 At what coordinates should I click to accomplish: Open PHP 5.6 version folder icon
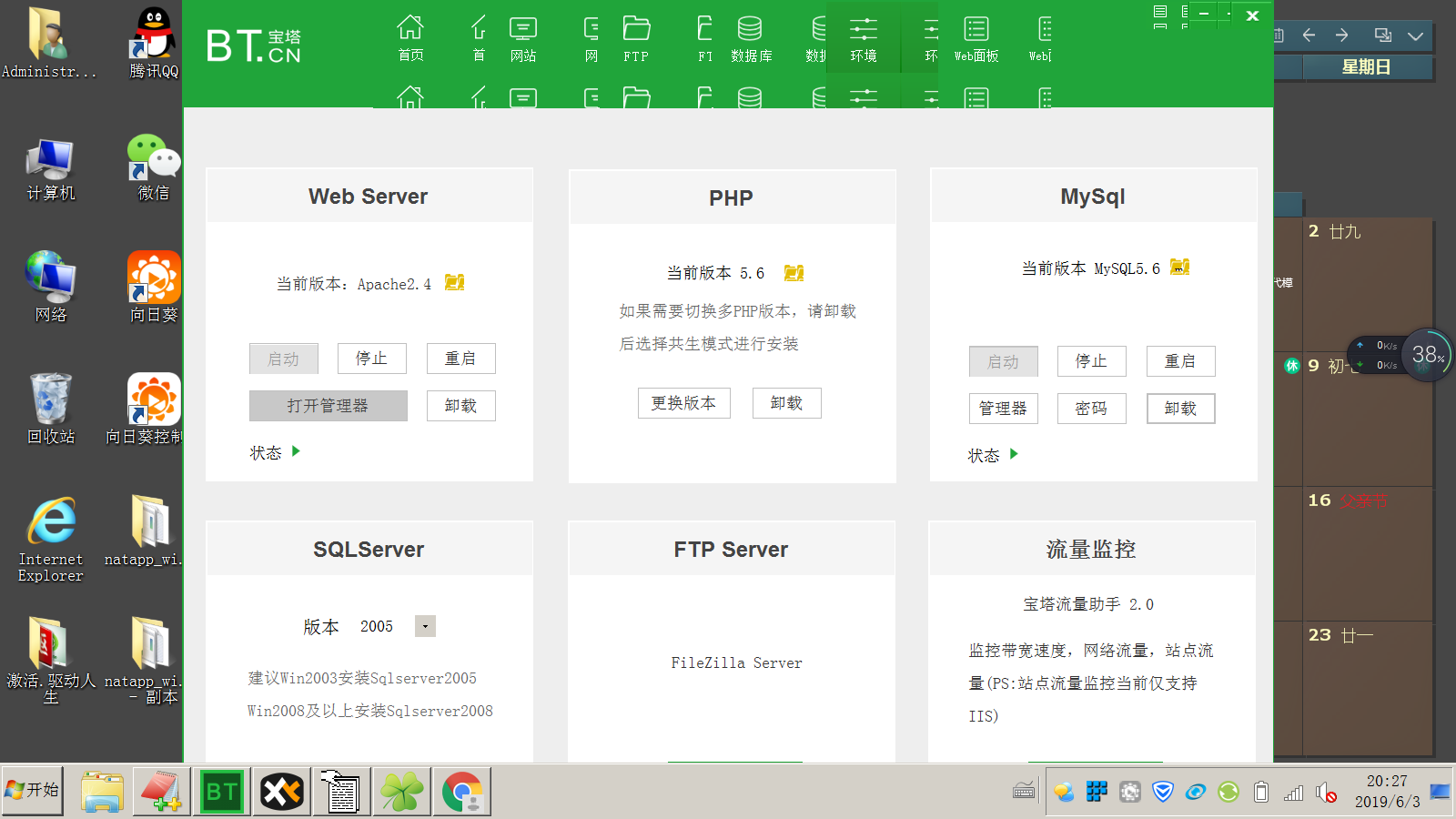click(794, 272)
